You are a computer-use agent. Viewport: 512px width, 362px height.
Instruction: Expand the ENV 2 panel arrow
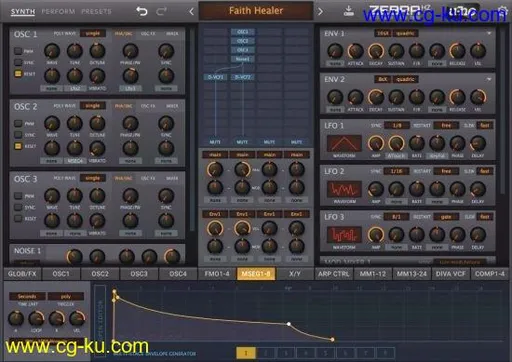[489, 79]
